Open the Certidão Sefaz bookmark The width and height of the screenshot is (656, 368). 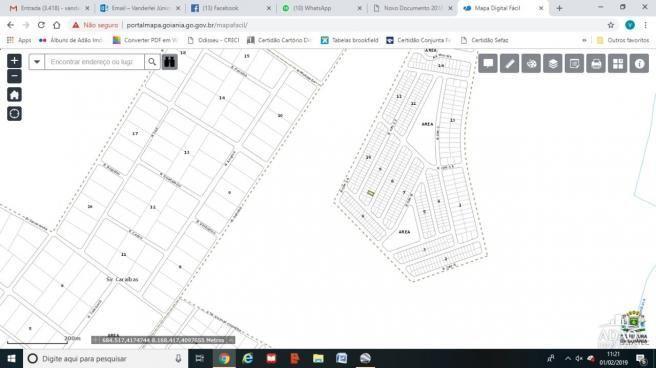484,40
